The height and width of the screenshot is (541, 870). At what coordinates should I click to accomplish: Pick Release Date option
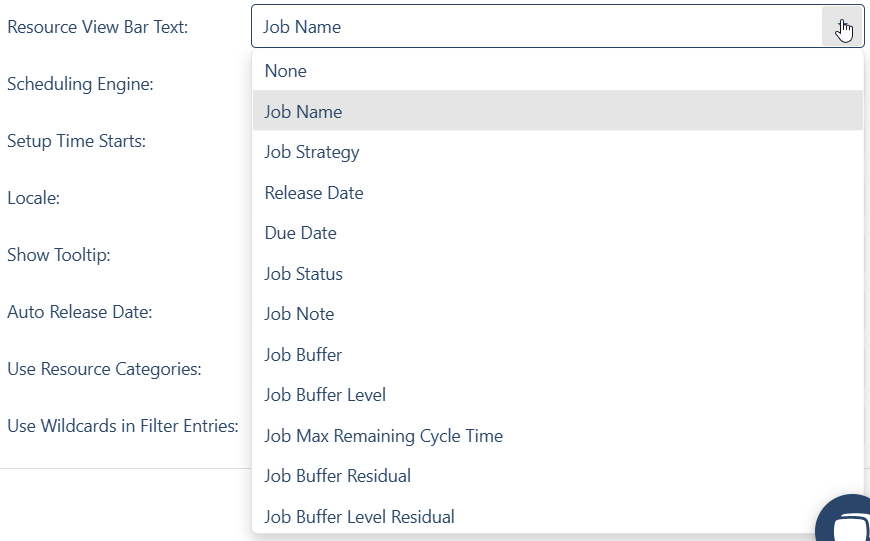click(557, 193)
